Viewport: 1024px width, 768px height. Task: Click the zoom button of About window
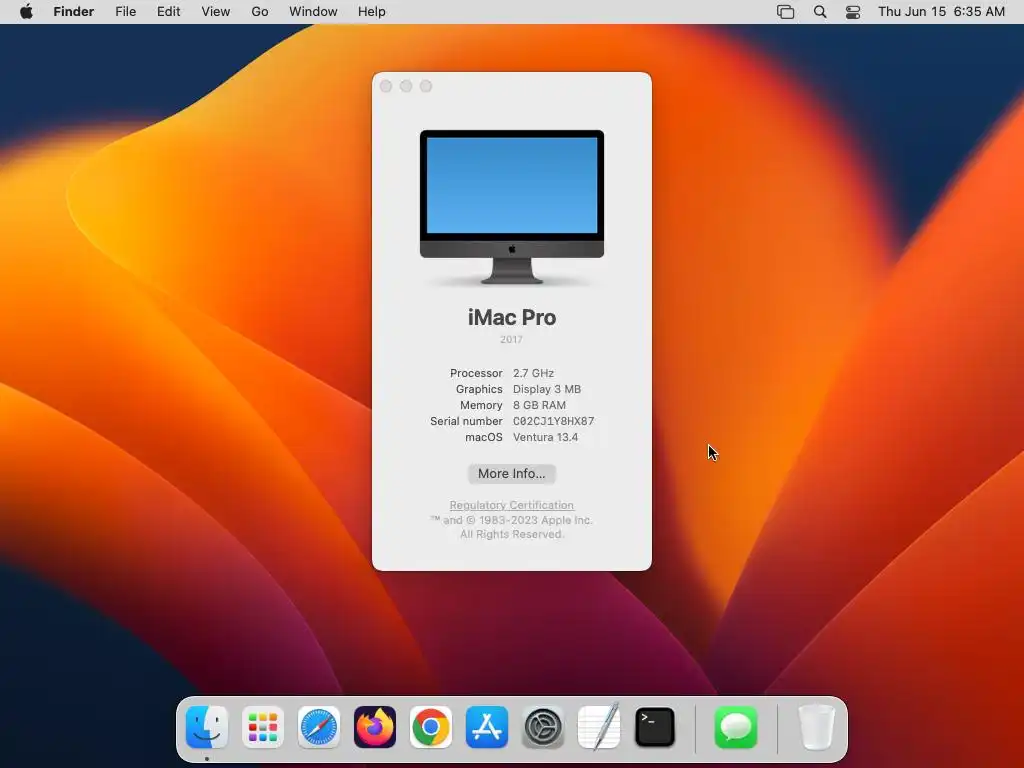(426, 86)
